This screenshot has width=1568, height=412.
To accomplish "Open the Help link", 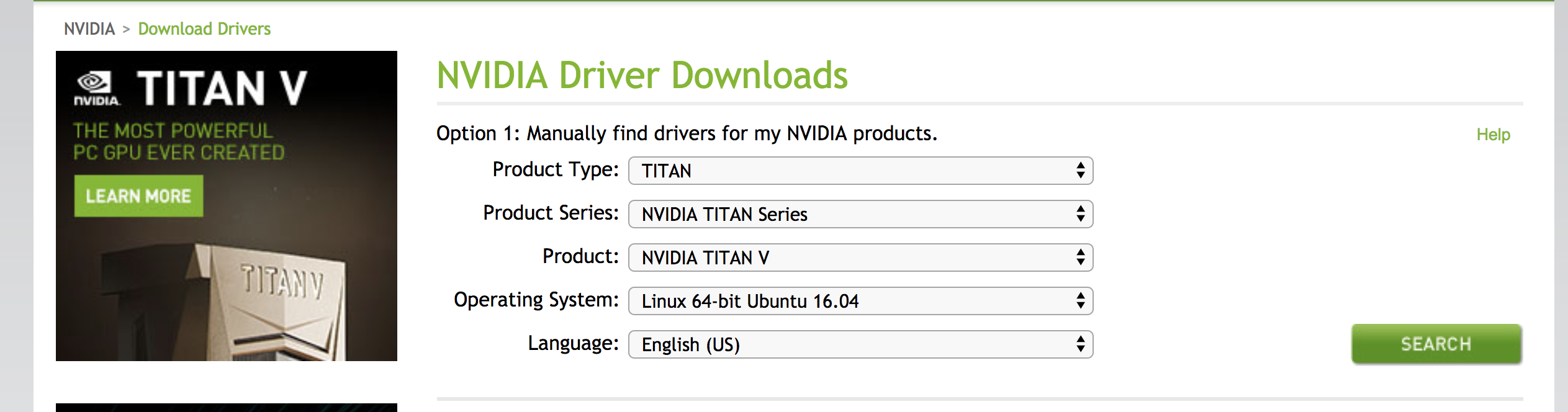I will coord(1493,135).
